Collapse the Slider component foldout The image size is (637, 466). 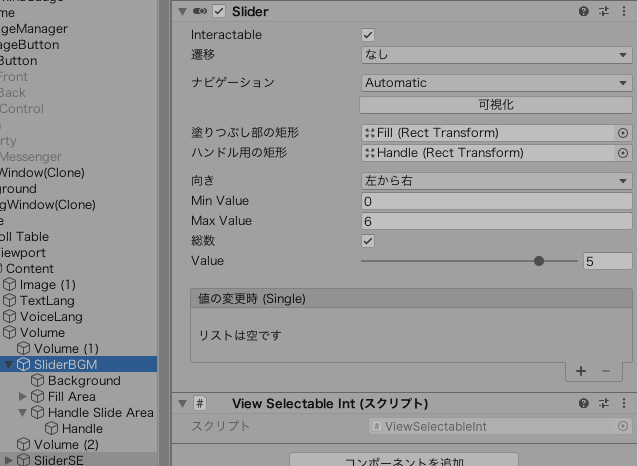click(182, 12)
